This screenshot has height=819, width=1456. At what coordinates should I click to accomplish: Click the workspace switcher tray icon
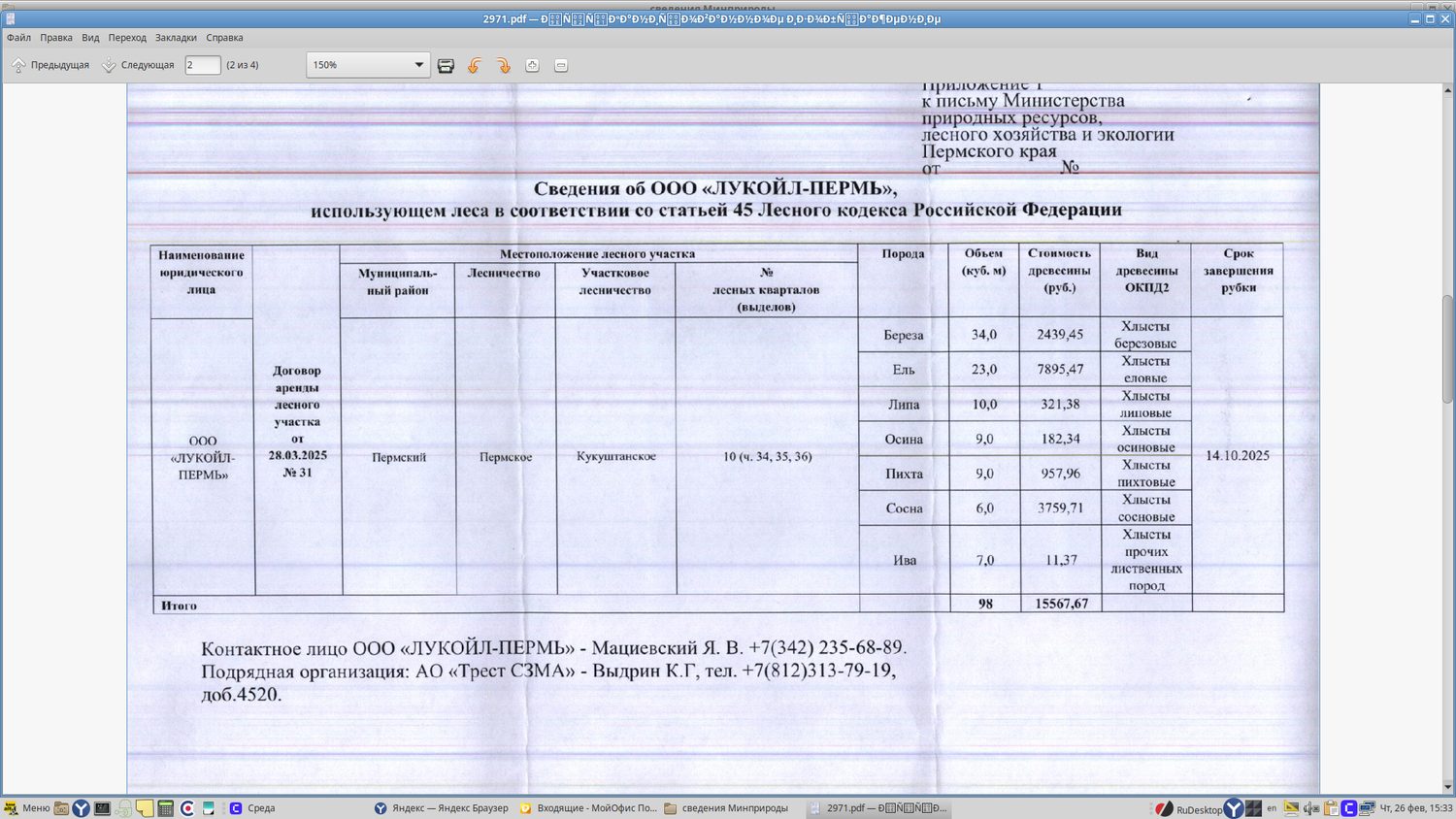(1253, 808)
